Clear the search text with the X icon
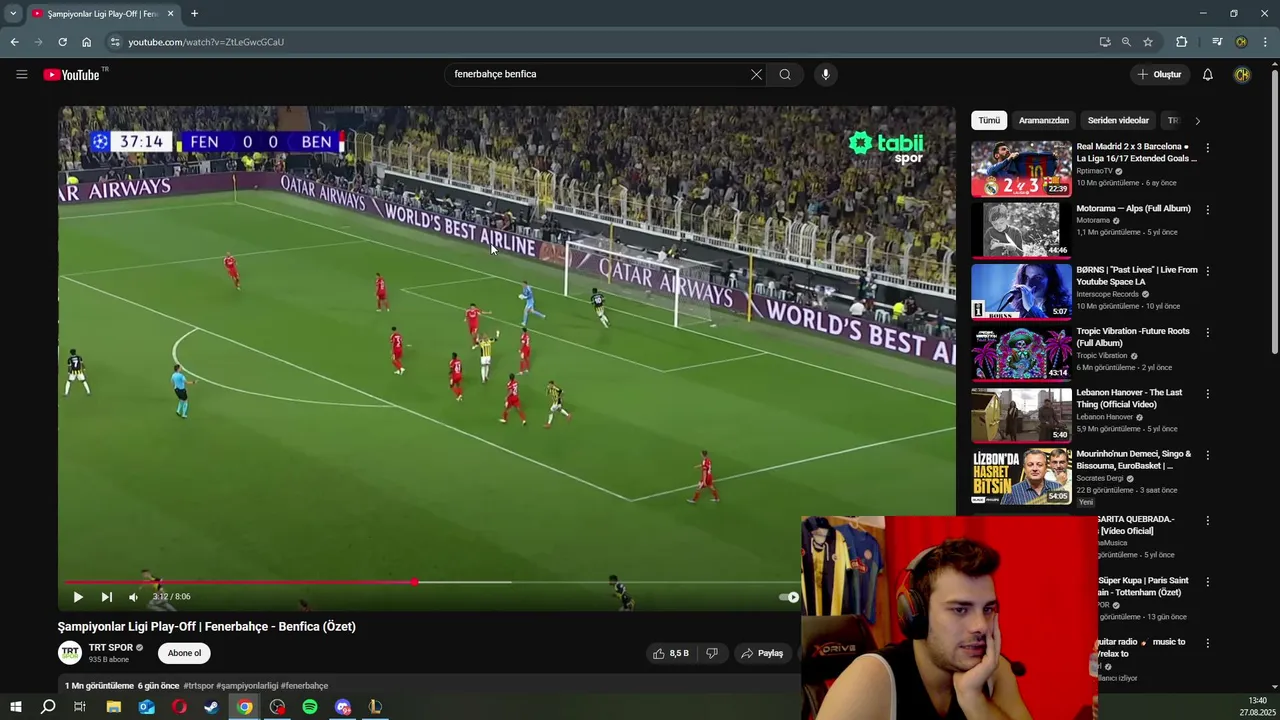The width and height of the screenshot is (1280, 720). pos(756,74)
